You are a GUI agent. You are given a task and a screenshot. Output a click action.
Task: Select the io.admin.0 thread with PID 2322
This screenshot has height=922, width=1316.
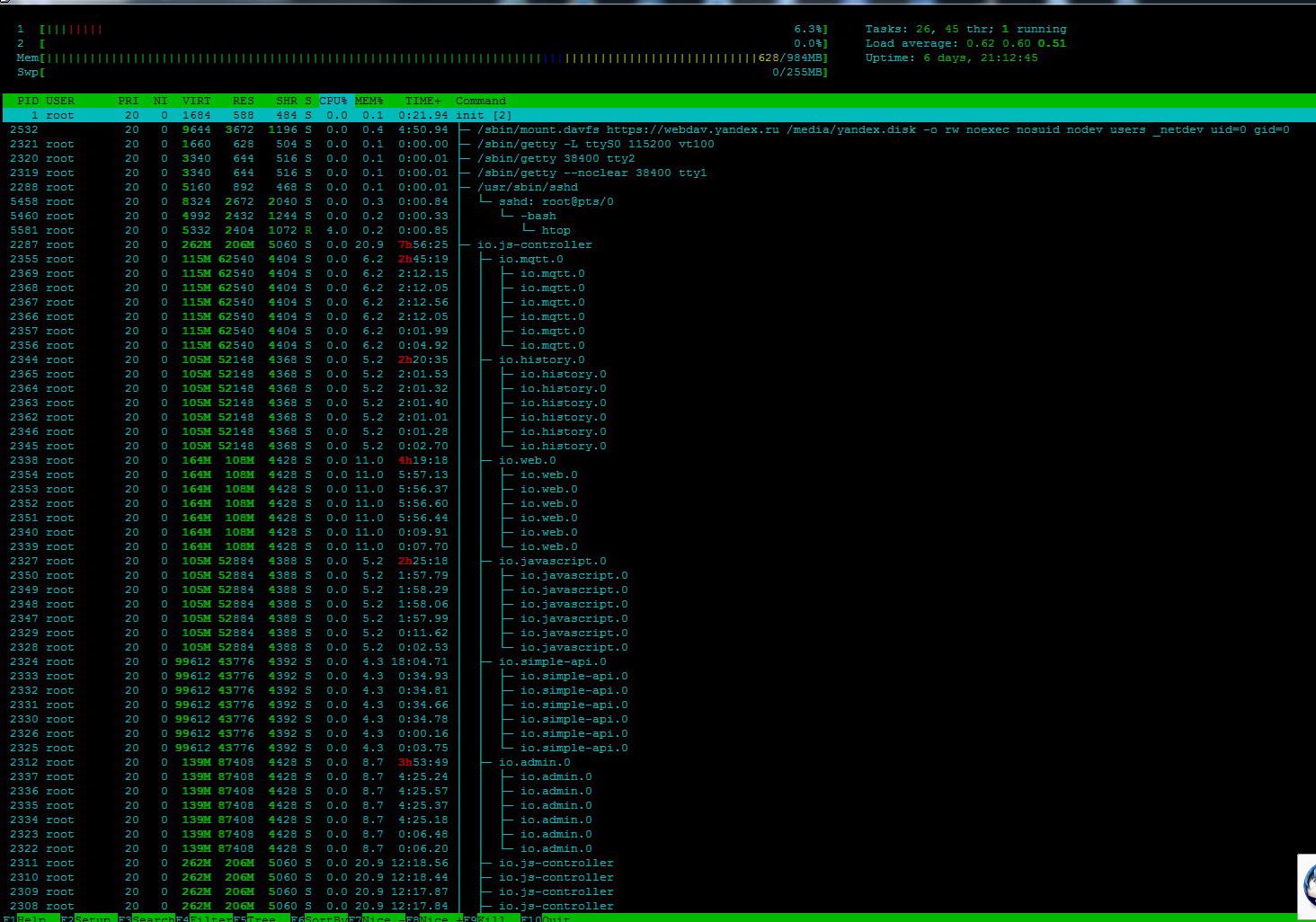coord(658,848)
